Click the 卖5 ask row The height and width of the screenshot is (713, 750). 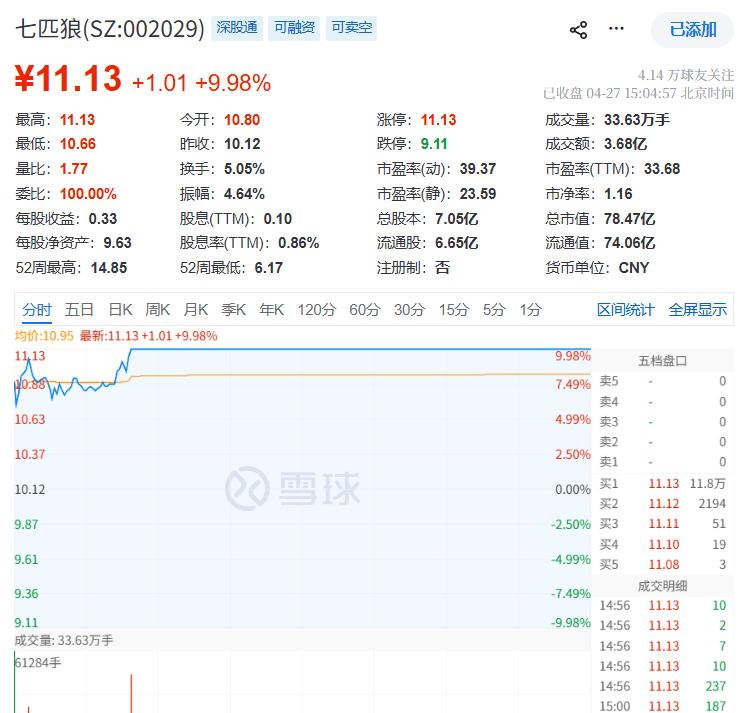[662, 381]
